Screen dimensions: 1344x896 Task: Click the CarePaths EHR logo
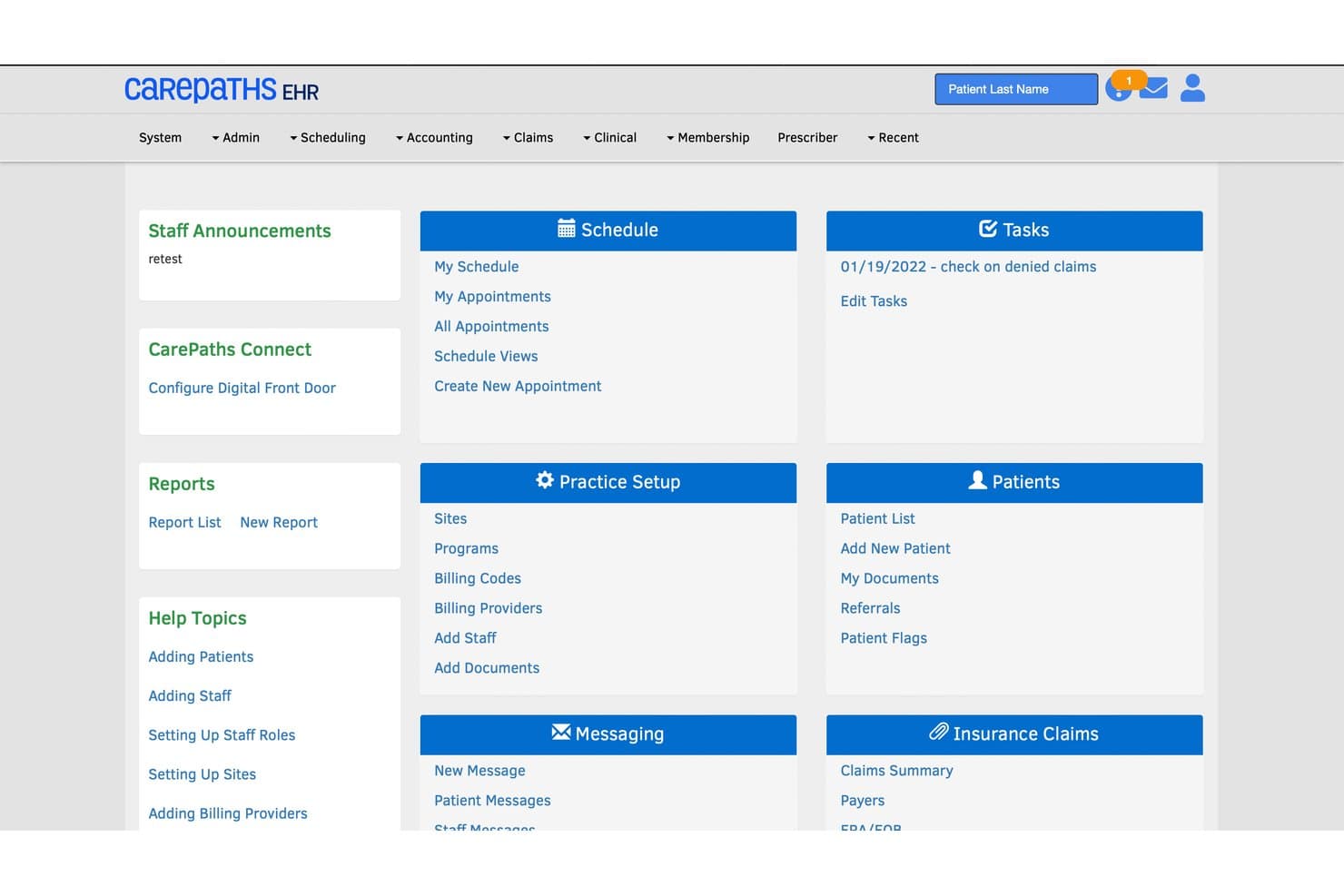click(222, 90)
